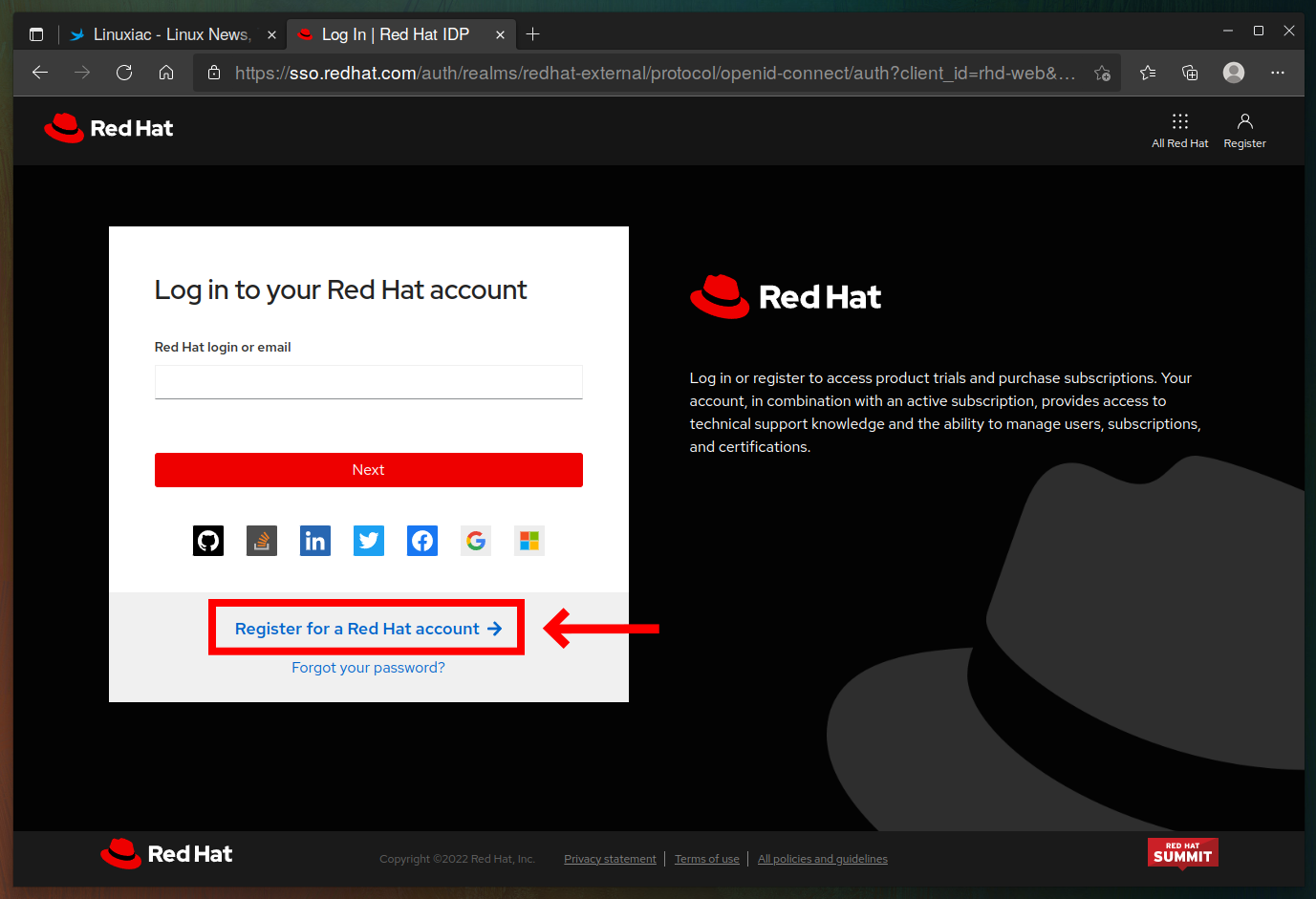Focus the Red Hat login or email field
Screen dimensions: 1316x899
(x=369, y=382)
